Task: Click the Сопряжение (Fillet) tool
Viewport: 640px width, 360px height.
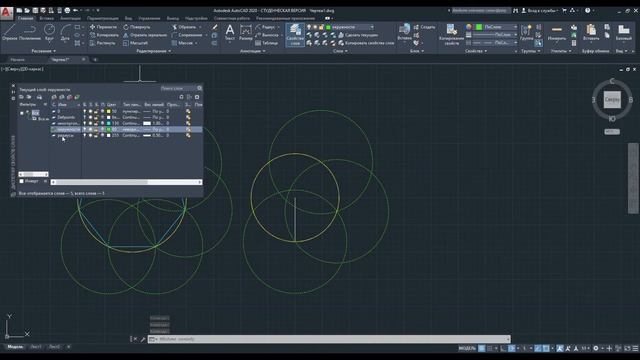Action: coord(187,35)
